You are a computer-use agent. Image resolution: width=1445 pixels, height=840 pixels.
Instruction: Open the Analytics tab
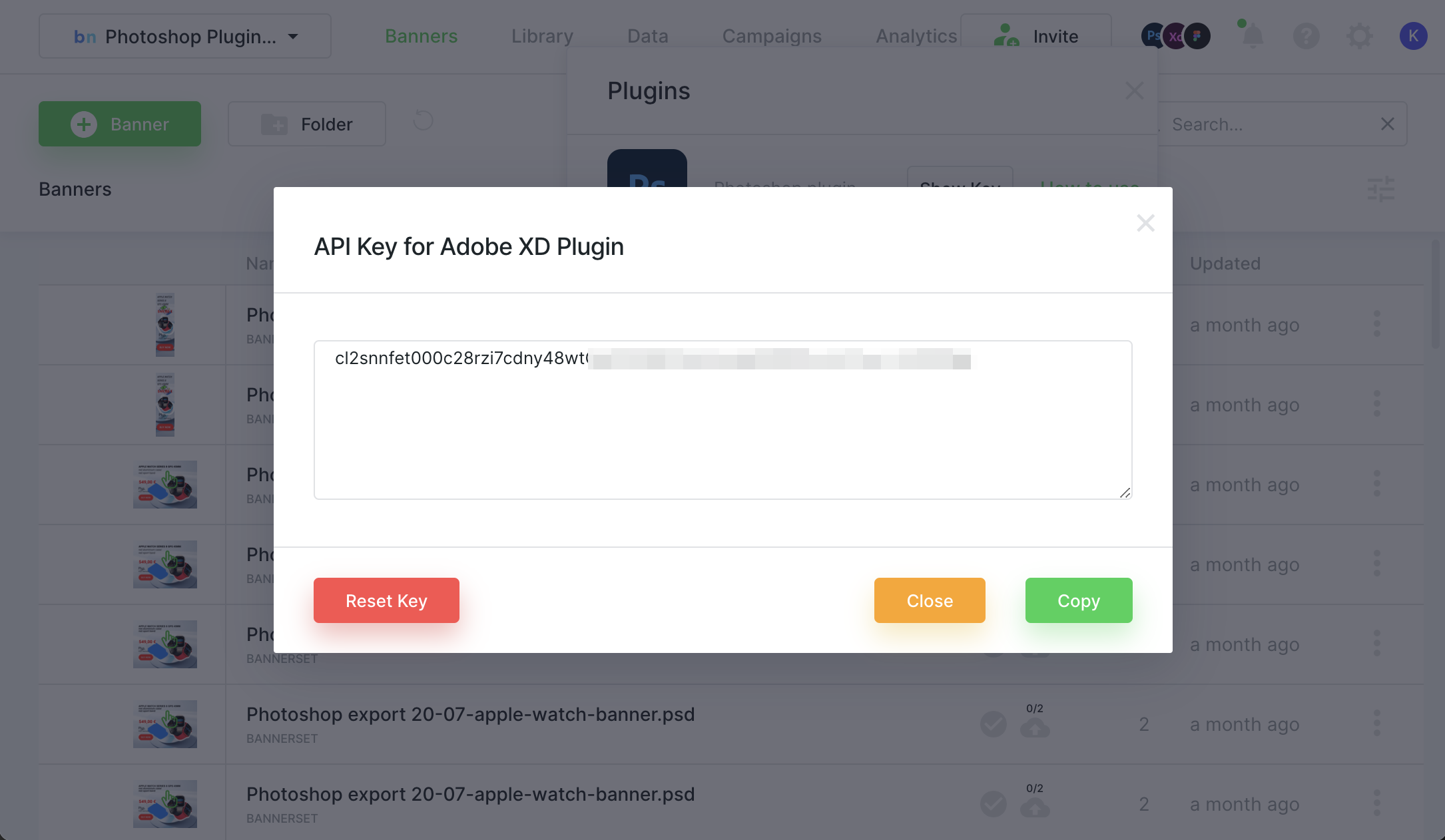(x=916, y=36)
